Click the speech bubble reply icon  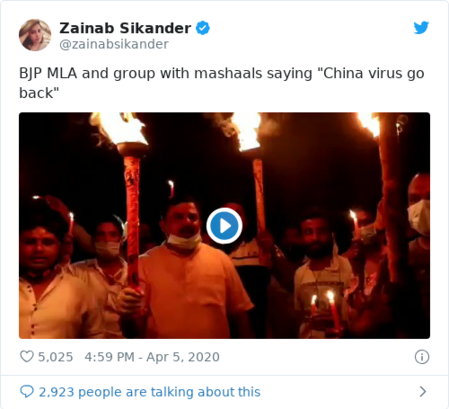point(27,391)
